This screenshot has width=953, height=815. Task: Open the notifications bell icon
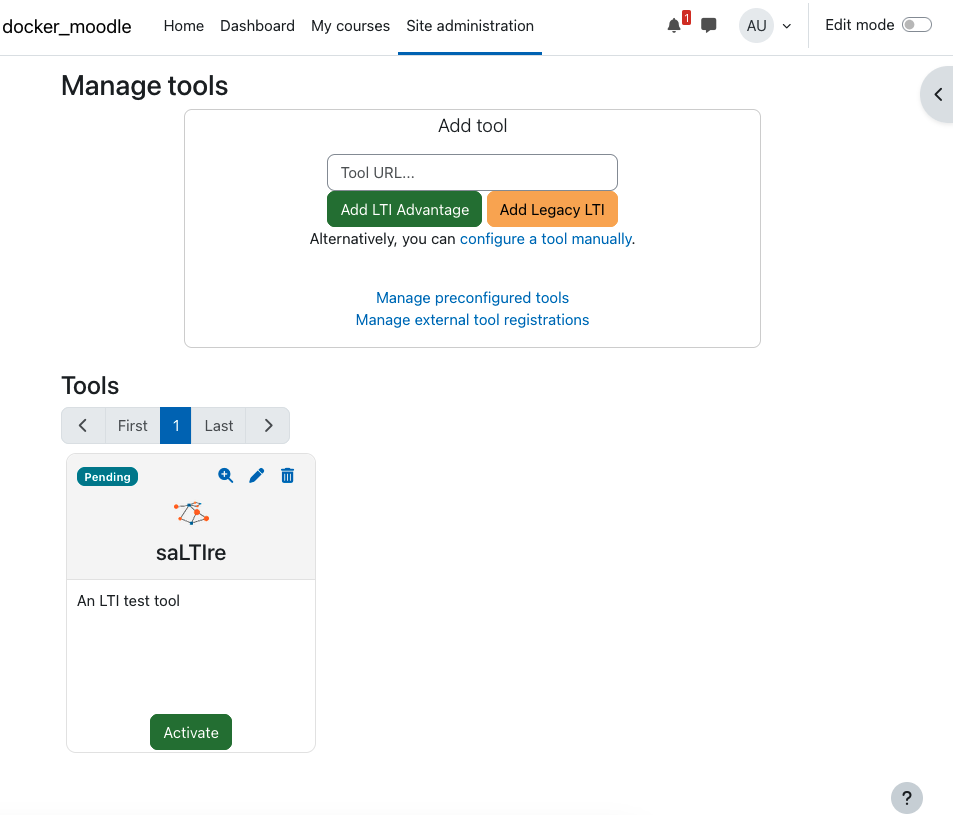(x=673, y=26)
